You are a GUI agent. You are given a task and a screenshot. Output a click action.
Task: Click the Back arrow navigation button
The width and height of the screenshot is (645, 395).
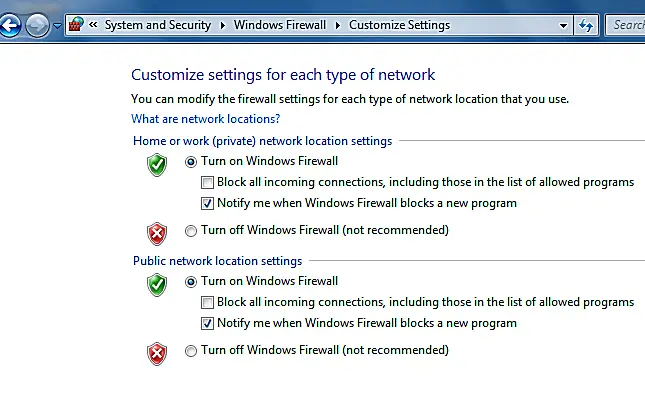[x=10, y=26]
